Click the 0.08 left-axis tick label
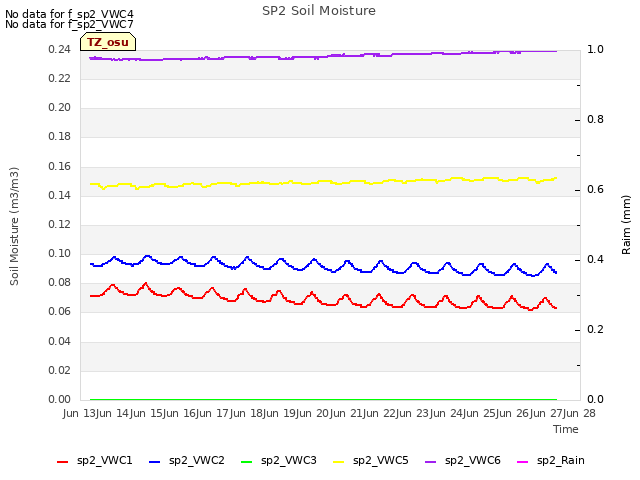Viewport: 640px width, 480px height. pyautogui.click(x=60, y=282)
